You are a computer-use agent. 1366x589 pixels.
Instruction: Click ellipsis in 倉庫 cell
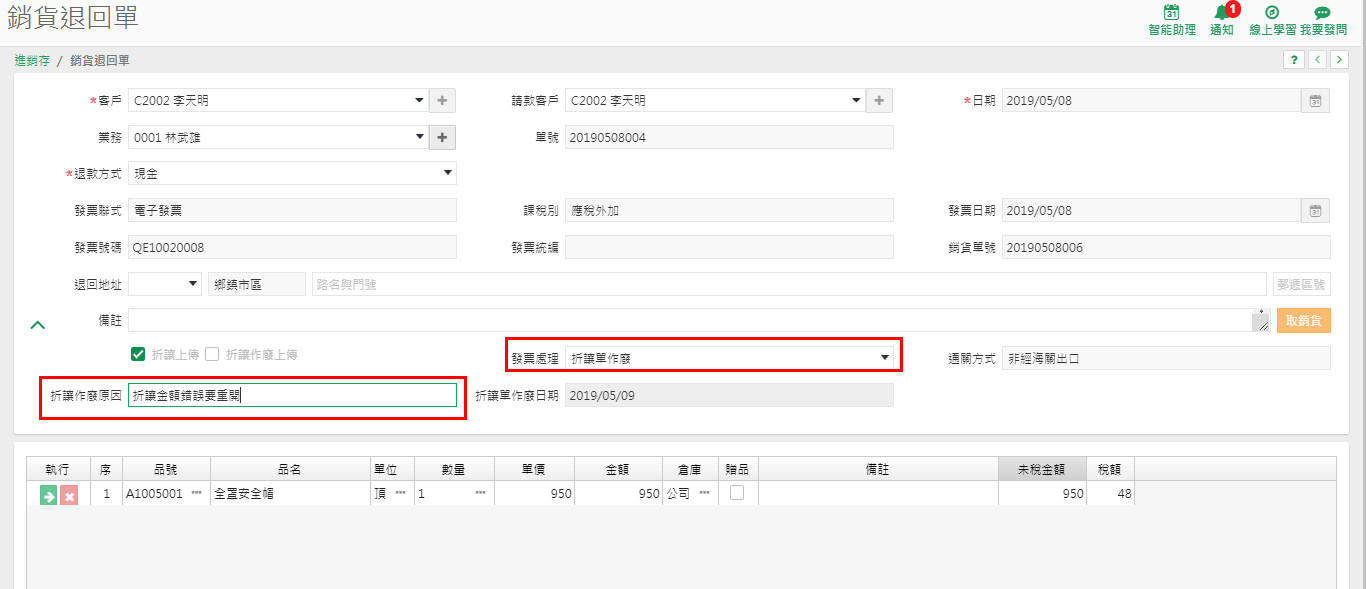704,493
